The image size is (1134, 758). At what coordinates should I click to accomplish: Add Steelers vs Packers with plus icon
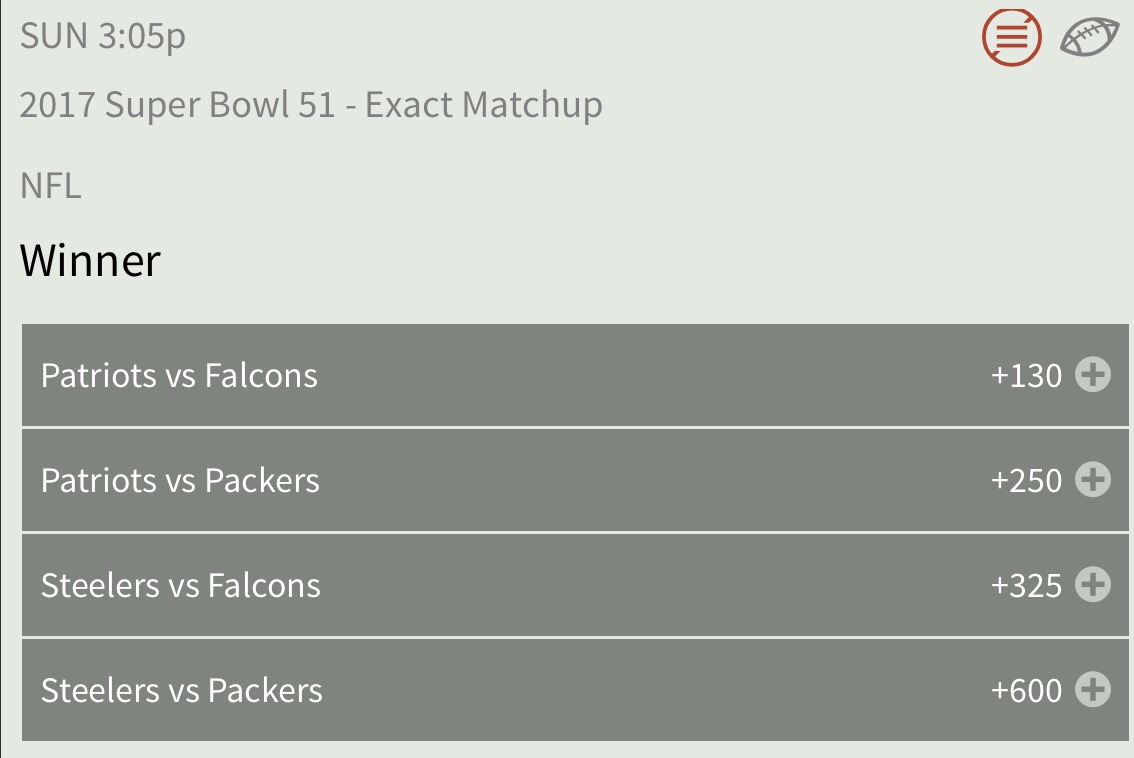point(1092,690)
